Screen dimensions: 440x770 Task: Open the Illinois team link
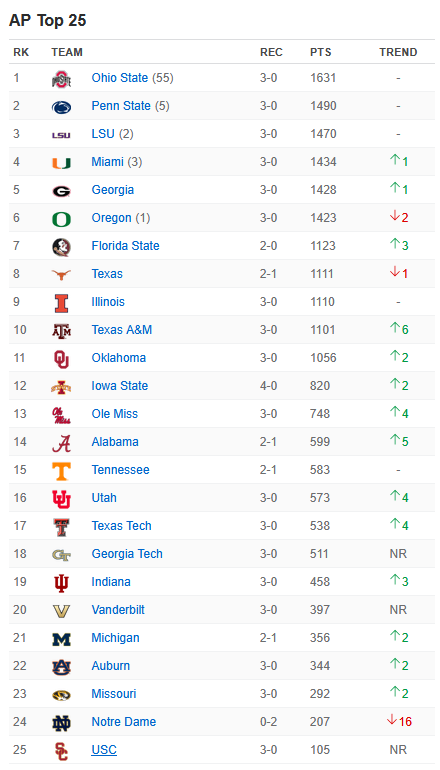tap(108, 302)
